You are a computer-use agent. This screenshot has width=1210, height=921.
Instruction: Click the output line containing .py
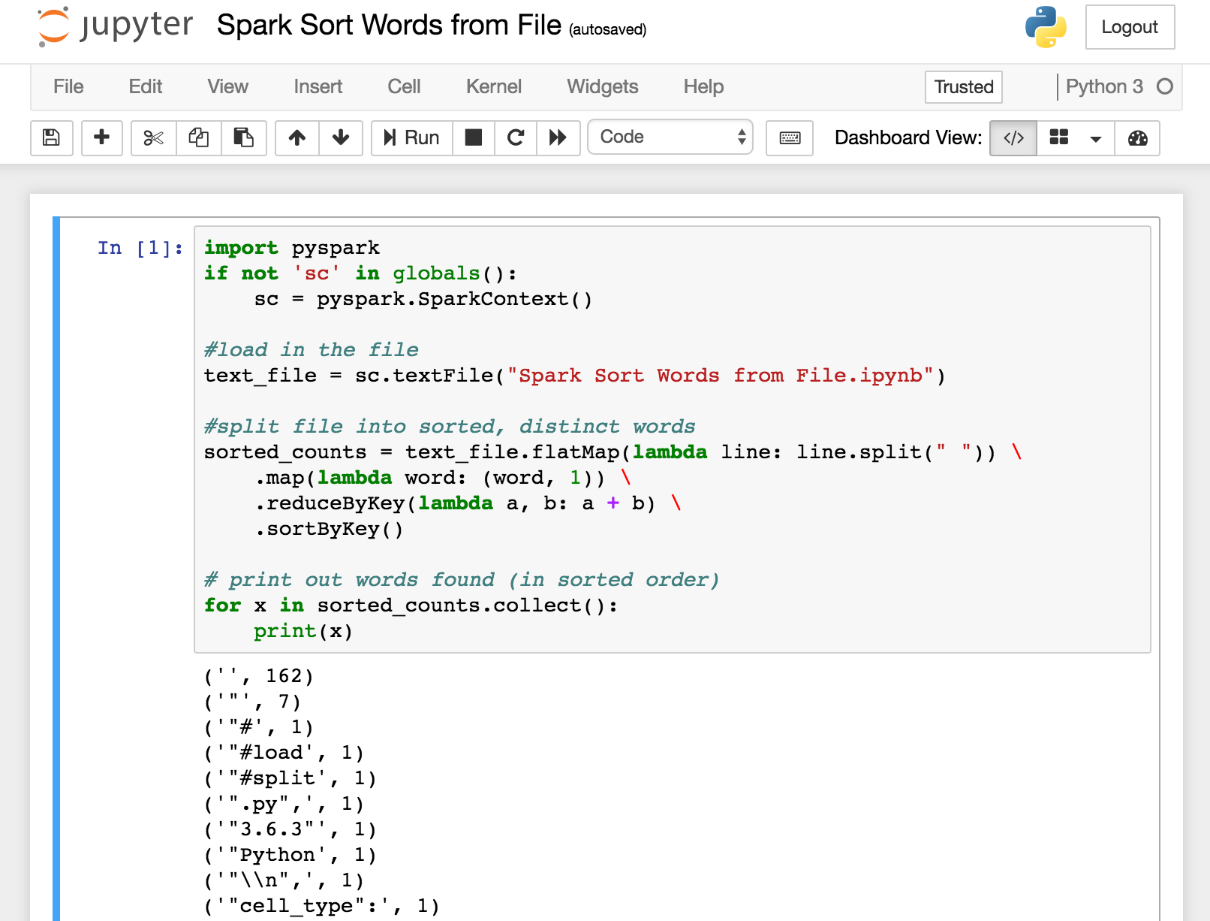coord(284,804)
